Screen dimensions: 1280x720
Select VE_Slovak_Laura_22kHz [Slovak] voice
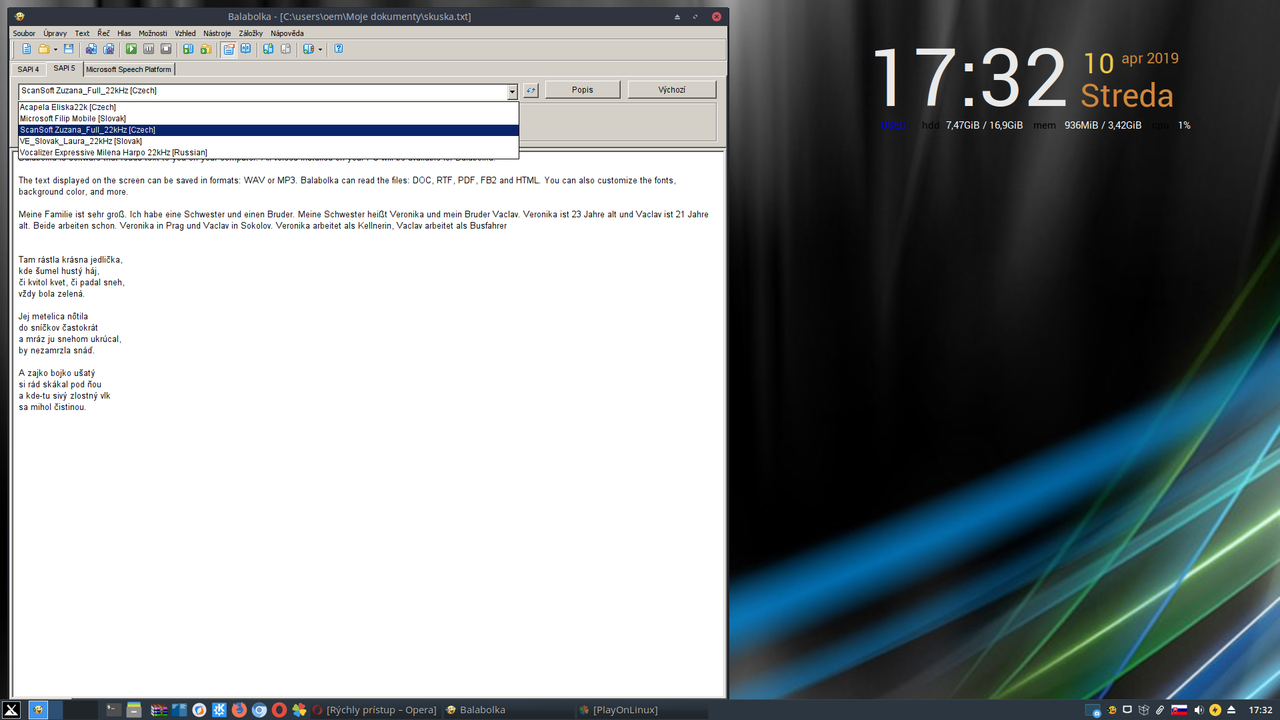coord(268,141)
